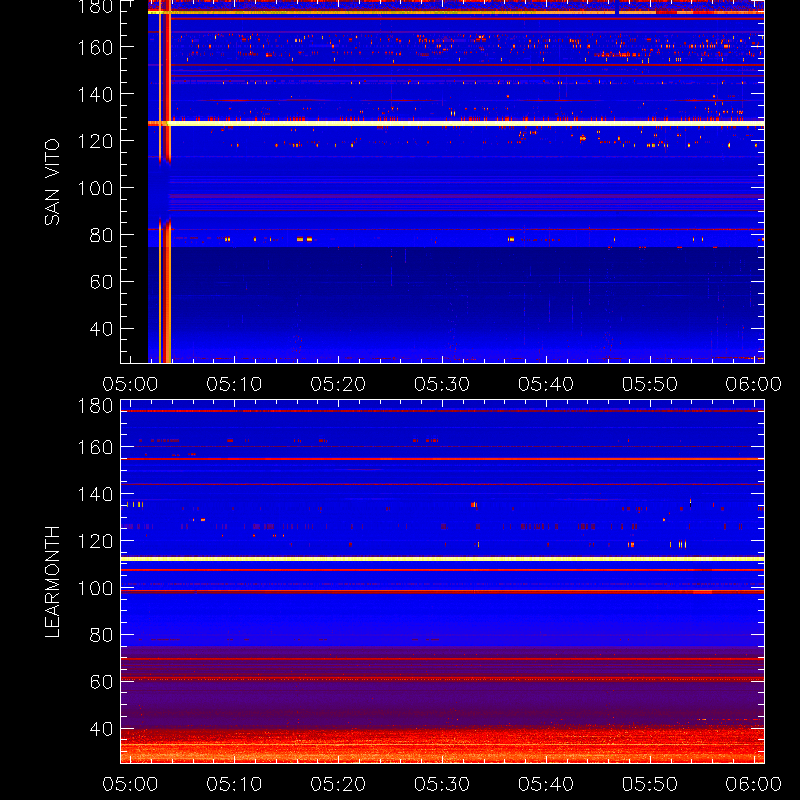
Task: Pick the 180 frequency label on Learmonth plot
Action: click(95, 406)
